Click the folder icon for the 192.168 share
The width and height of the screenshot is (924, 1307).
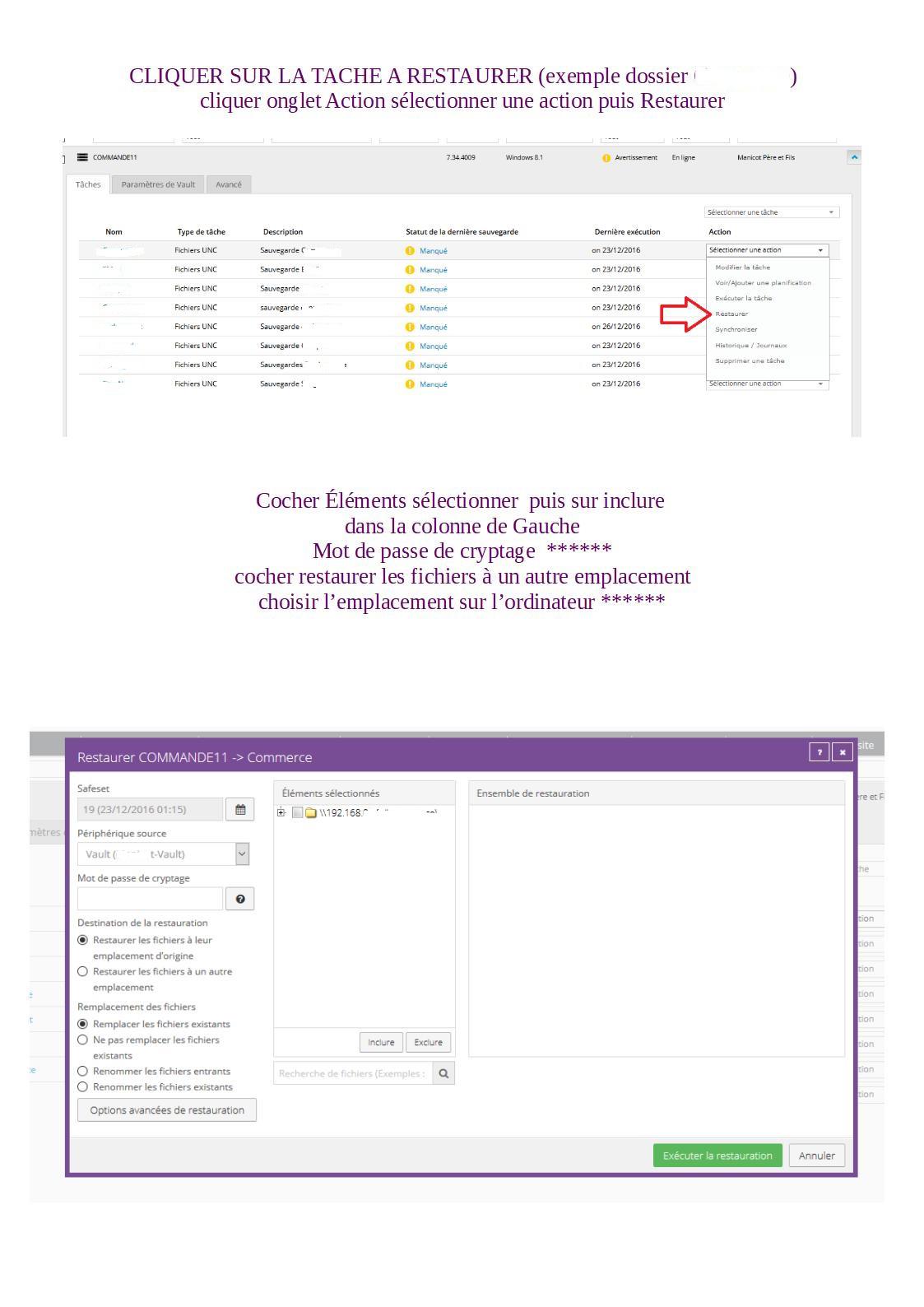point(311,813)
